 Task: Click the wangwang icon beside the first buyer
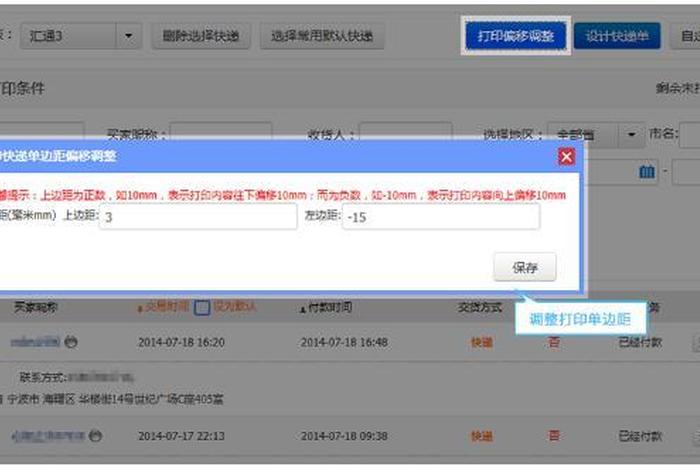[x=72, y=342]
